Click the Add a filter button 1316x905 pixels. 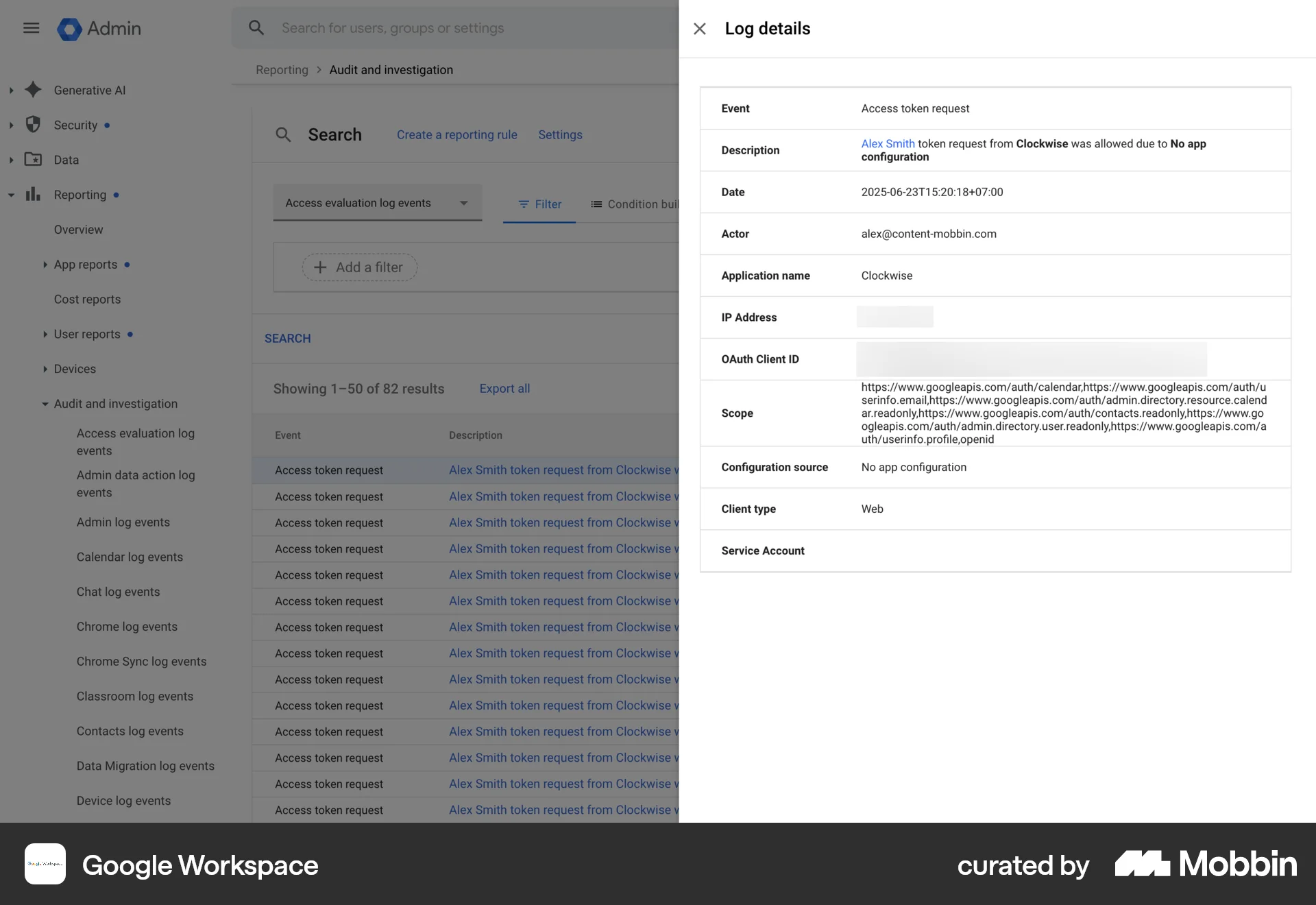[x=358, y=267]
